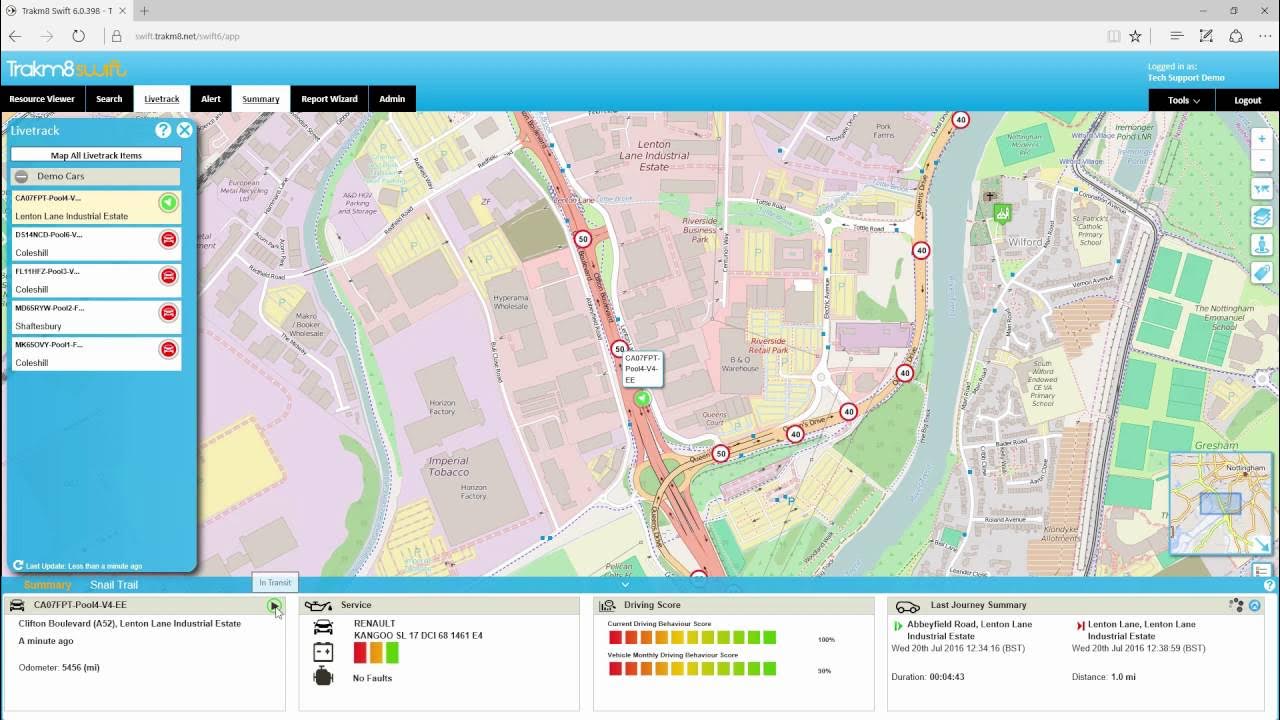
Task: Open the Summary menu tab
Action: [x=261, y=99]
